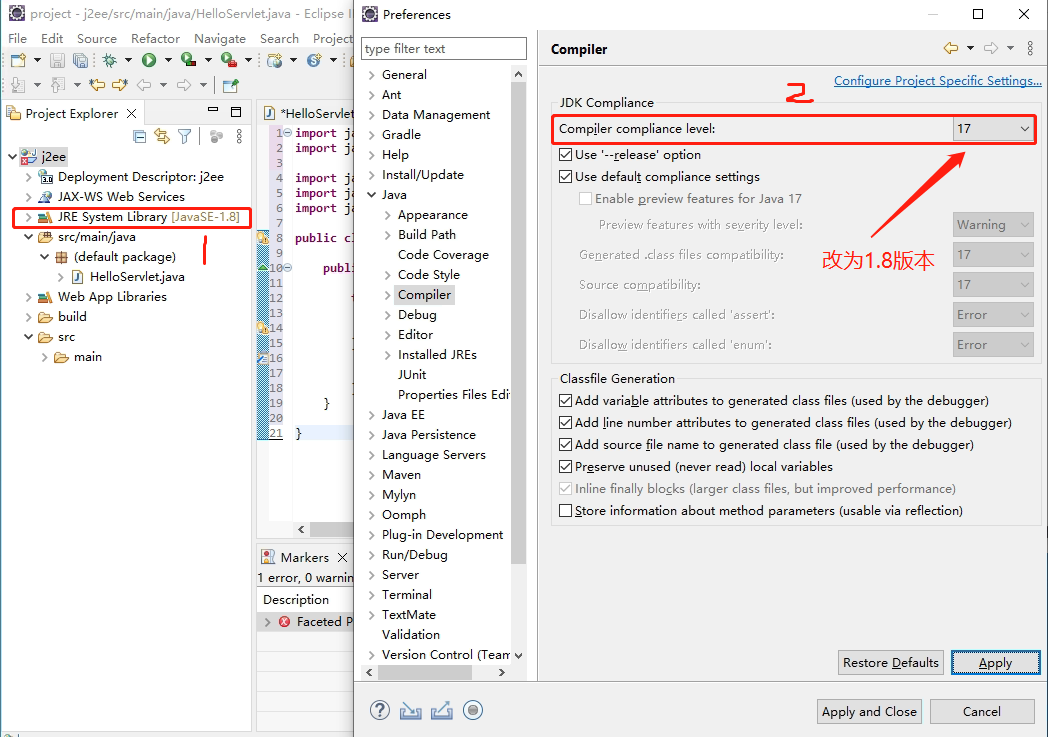Screen dimensions: 1048x737
Task: Open the Search menu in Eclipse
Action: pyautogui.click(x=279, y=39)
